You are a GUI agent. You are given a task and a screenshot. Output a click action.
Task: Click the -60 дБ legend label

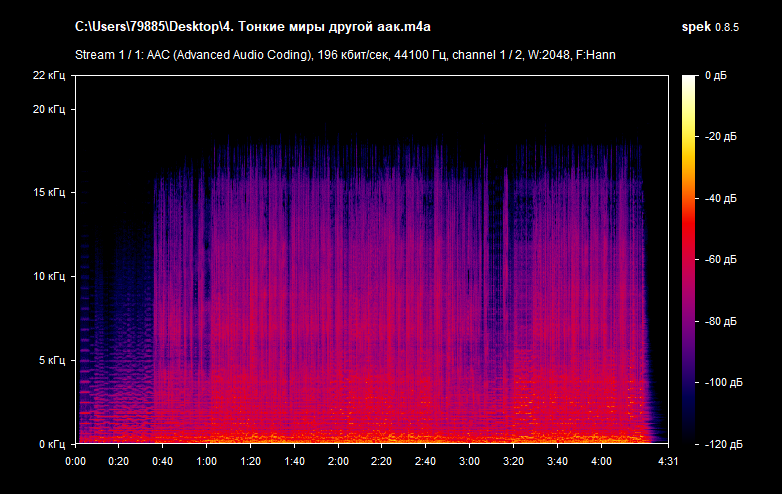pos(719,259)
